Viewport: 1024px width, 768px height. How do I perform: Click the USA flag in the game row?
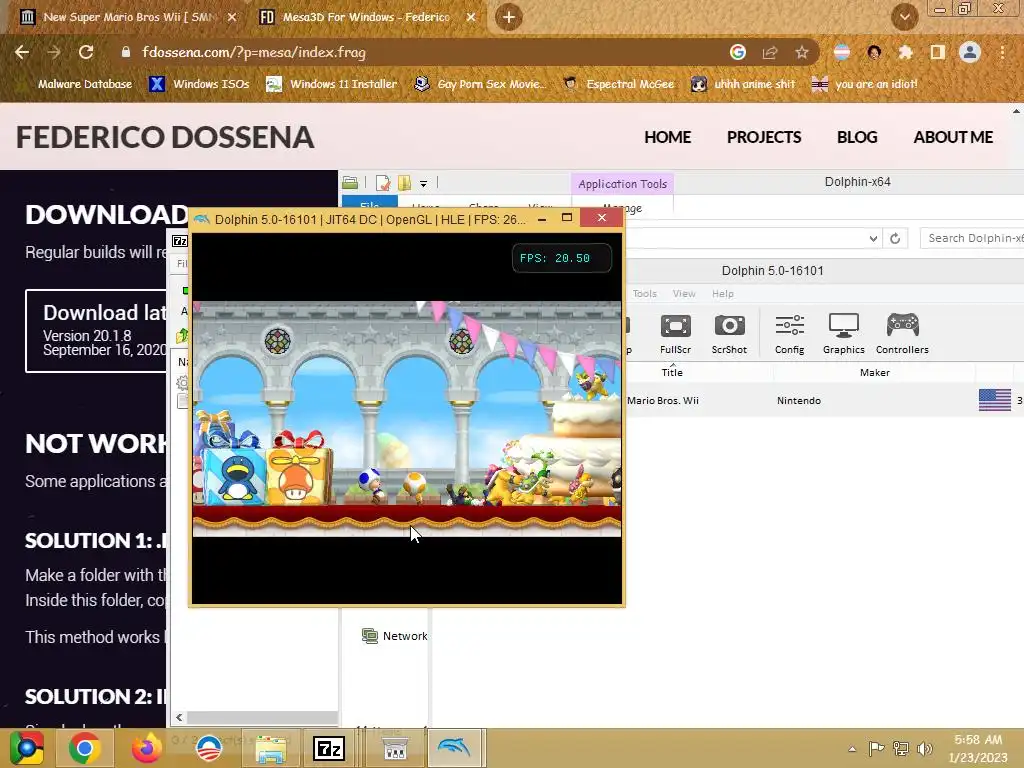(x=995, y=400)
